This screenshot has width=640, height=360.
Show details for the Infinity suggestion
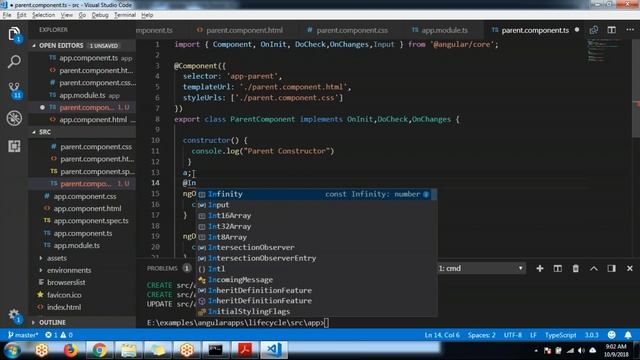coord(426,194)
